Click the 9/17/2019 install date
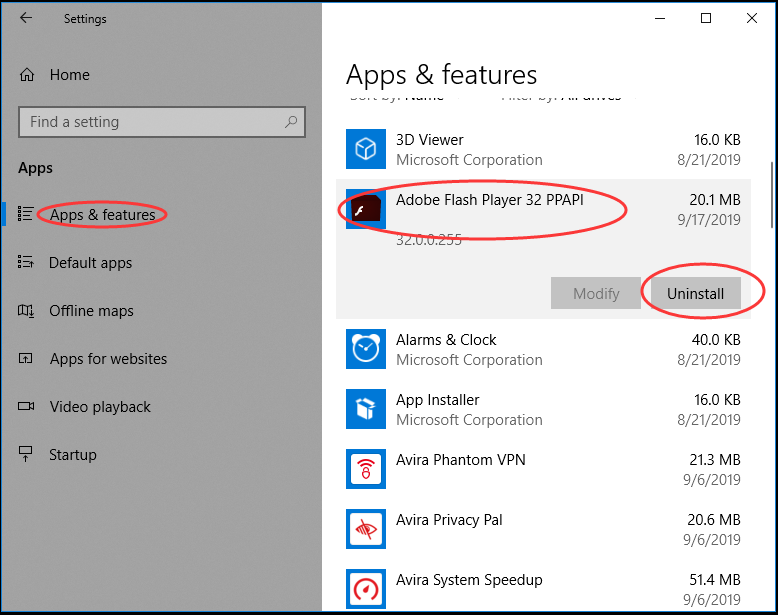The width and height of the screenshot is (778, 615). [709, 219]
